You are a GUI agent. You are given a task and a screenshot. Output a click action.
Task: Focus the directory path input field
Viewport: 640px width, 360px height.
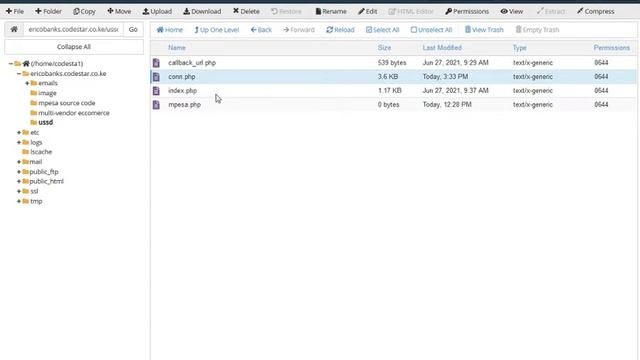click(x=73, y=29)
